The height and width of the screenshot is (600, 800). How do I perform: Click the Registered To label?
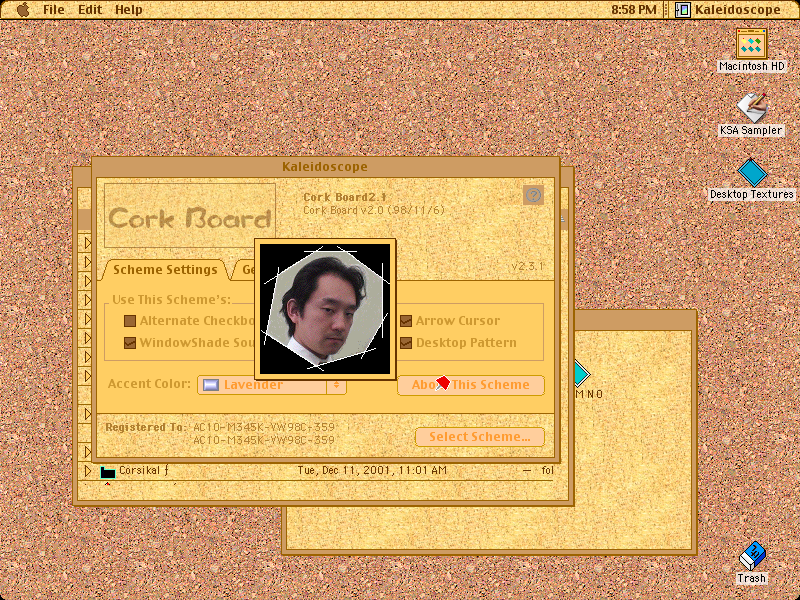click(145, 427)
